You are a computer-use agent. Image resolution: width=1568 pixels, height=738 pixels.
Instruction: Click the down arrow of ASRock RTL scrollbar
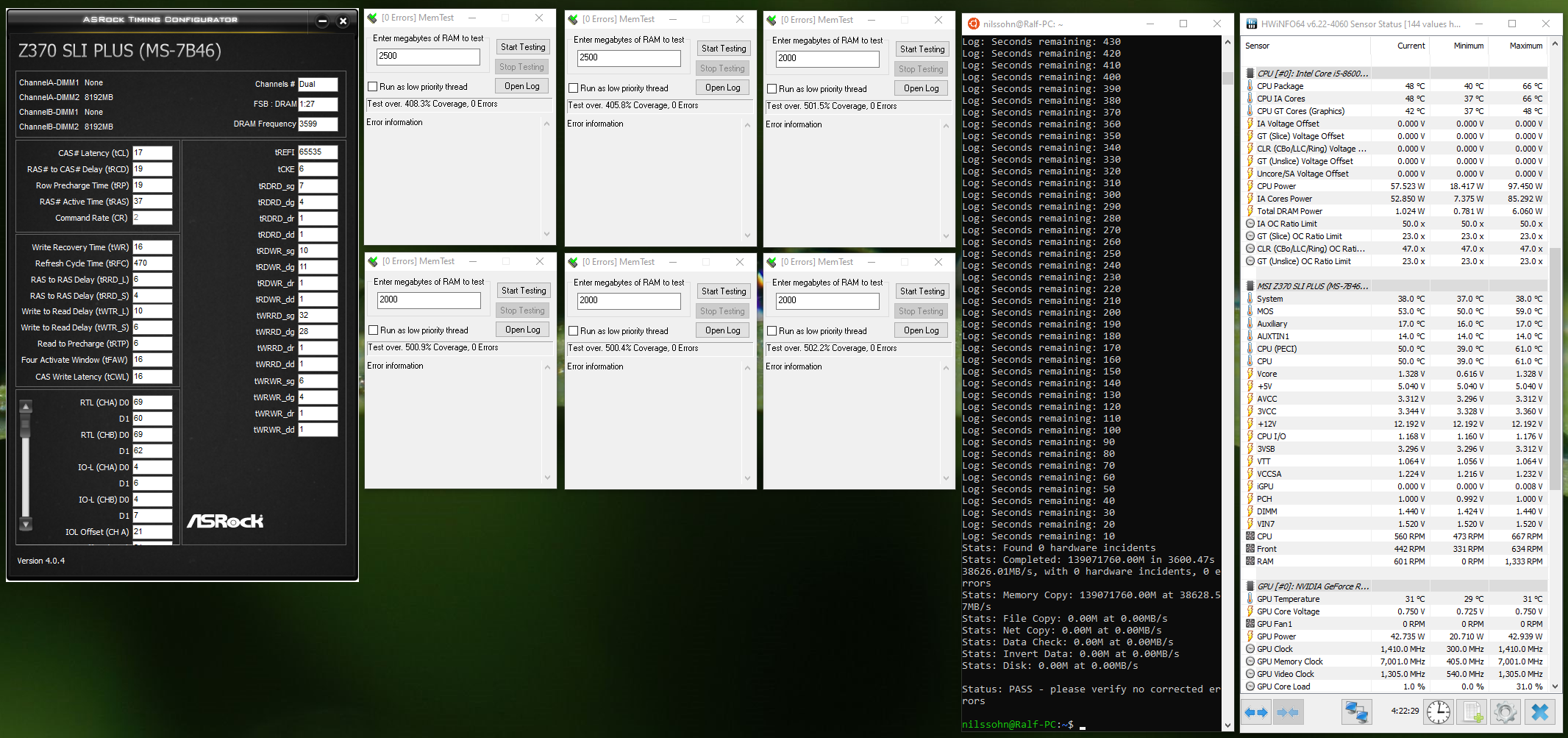pyautogui.click(x=26, y=525)
